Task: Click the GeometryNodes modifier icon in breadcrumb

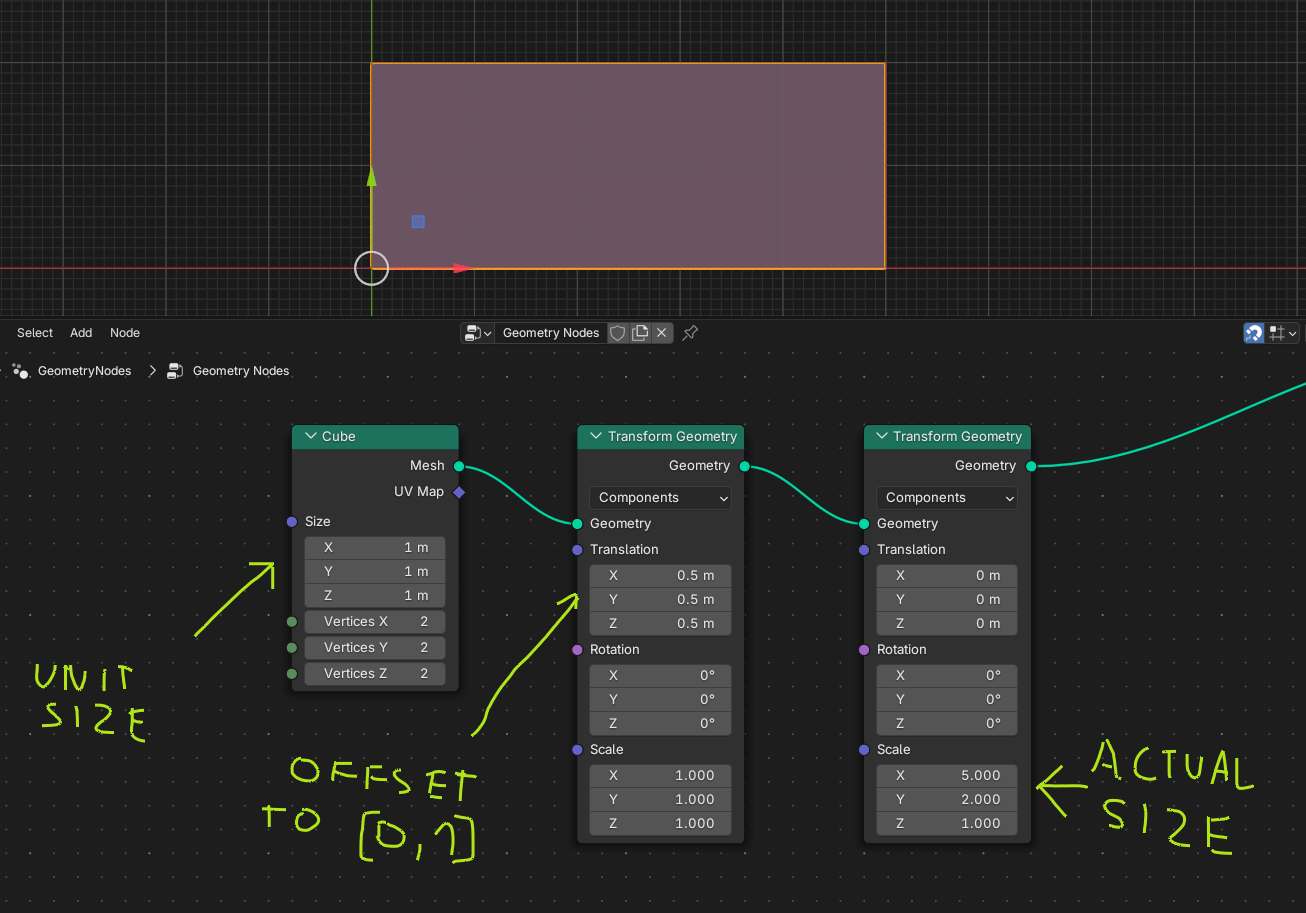Action: click(x=20, y=371)
